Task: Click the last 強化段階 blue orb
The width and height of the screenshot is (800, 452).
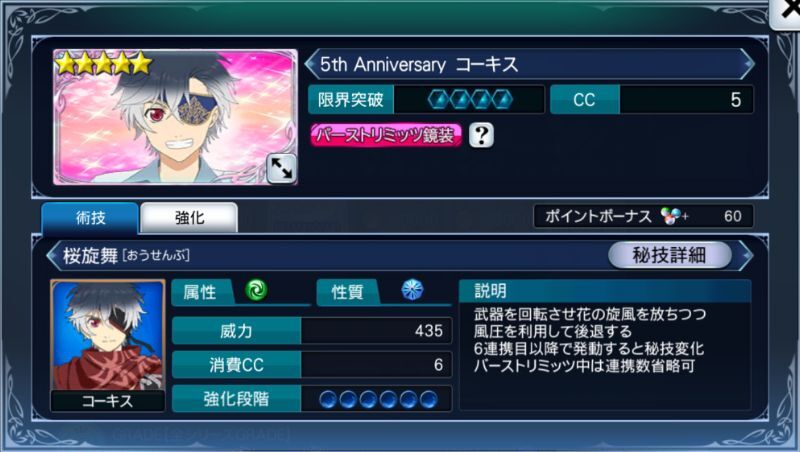Action: point(429,399)
